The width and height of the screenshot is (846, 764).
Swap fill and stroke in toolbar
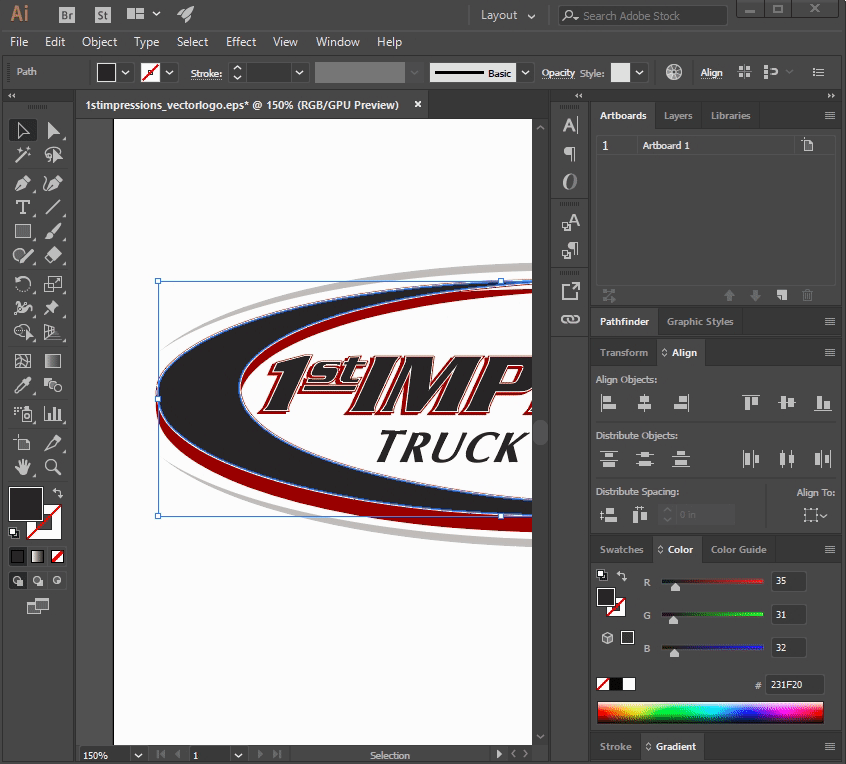(x=58, y=493)
